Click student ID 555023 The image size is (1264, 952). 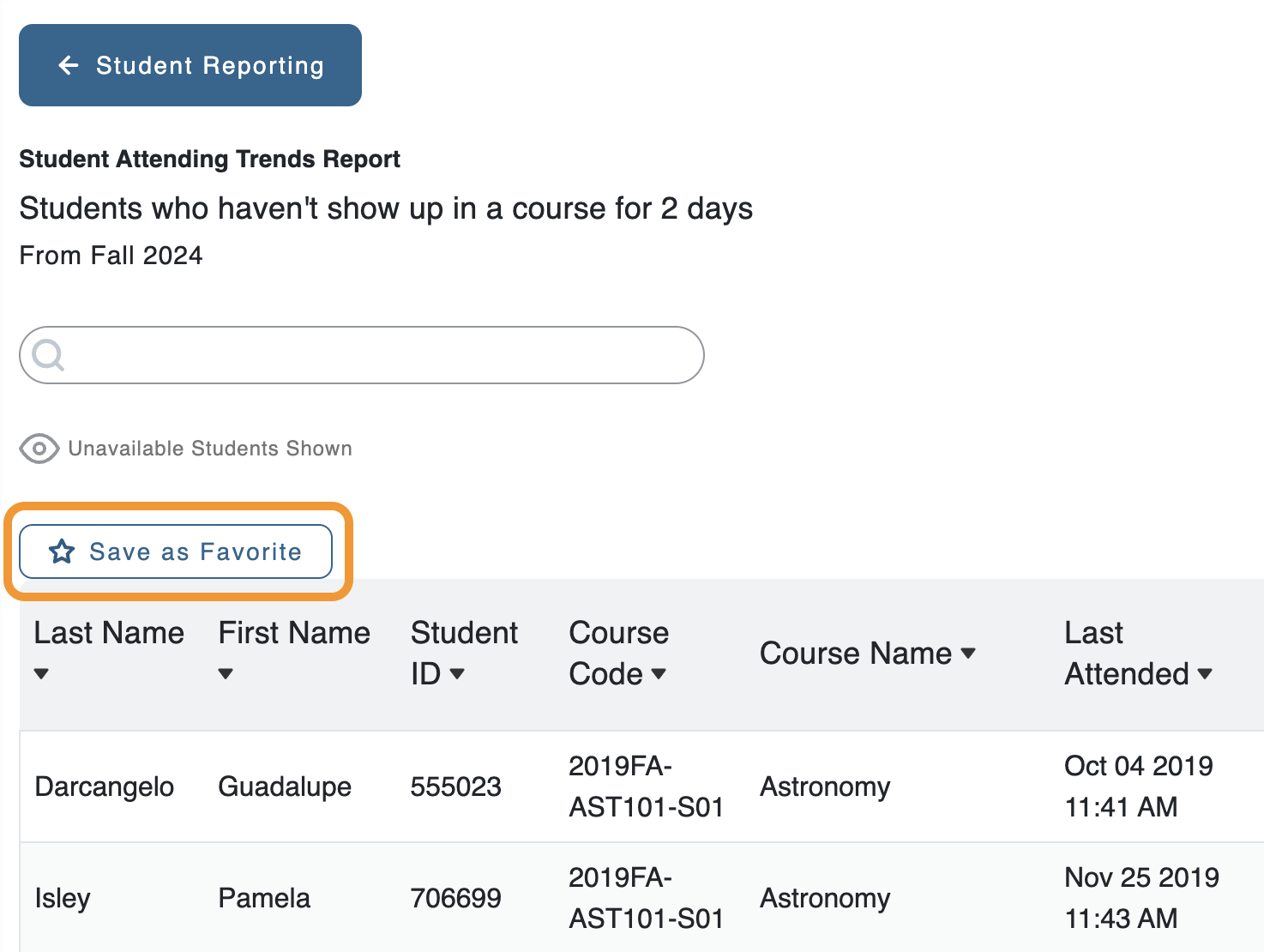[455, 786]
